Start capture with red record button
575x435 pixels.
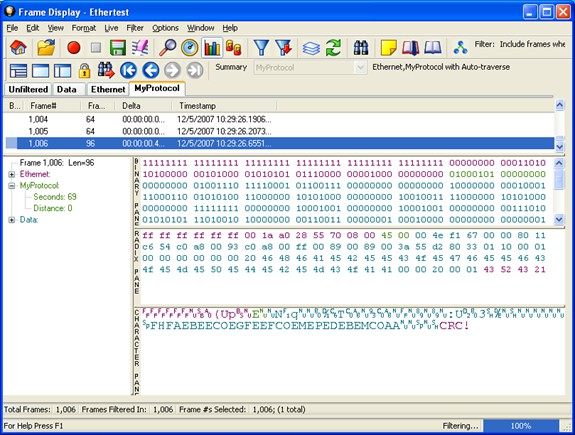pos(74,48)
